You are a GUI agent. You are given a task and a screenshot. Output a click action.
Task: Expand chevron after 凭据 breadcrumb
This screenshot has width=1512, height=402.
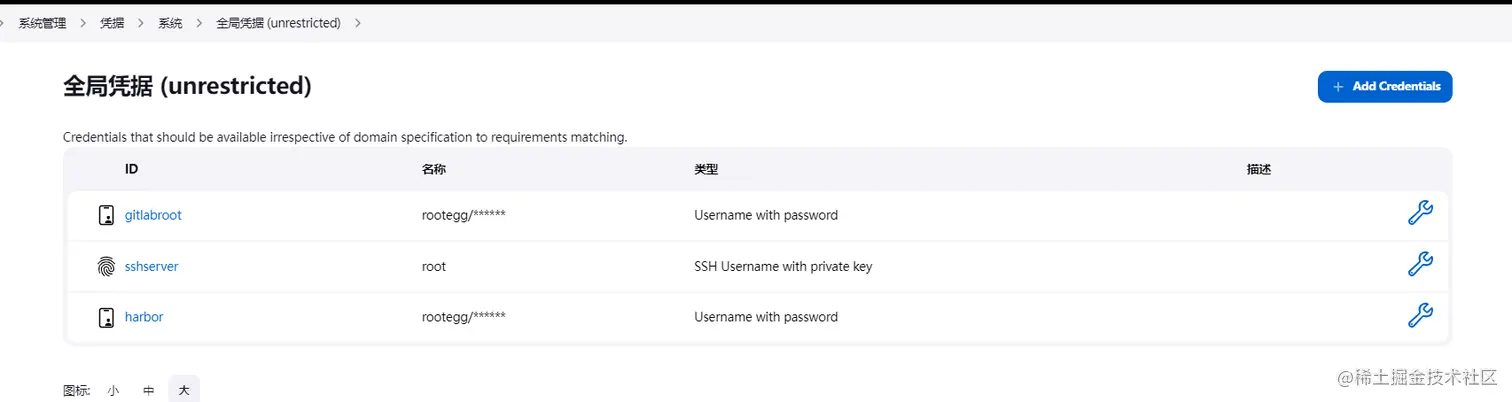pyautogui.click(x=141, y=23)
